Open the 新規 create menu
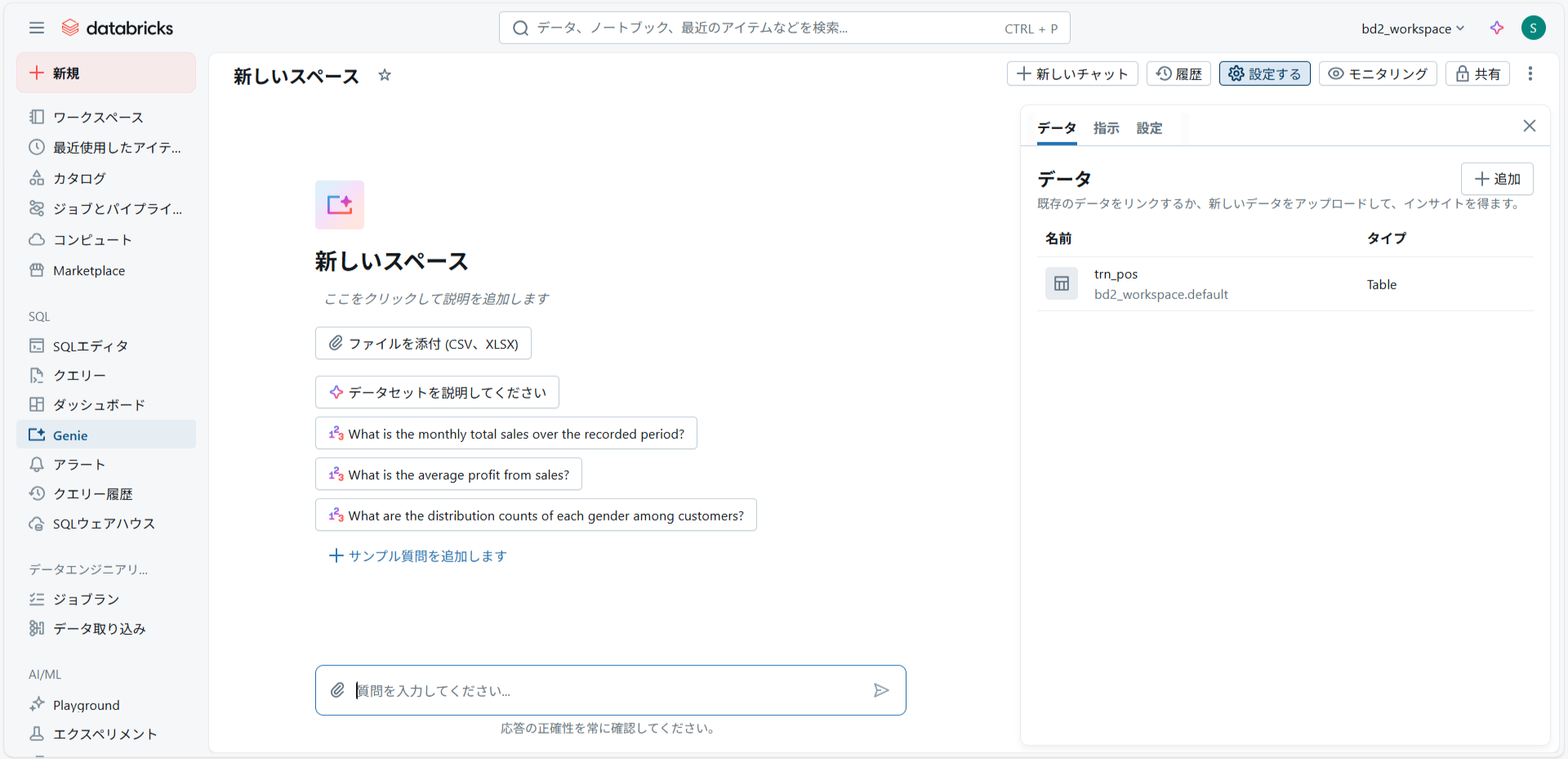Image resolution: width=1568 pixels, height=759 pixels. (106, 74)
